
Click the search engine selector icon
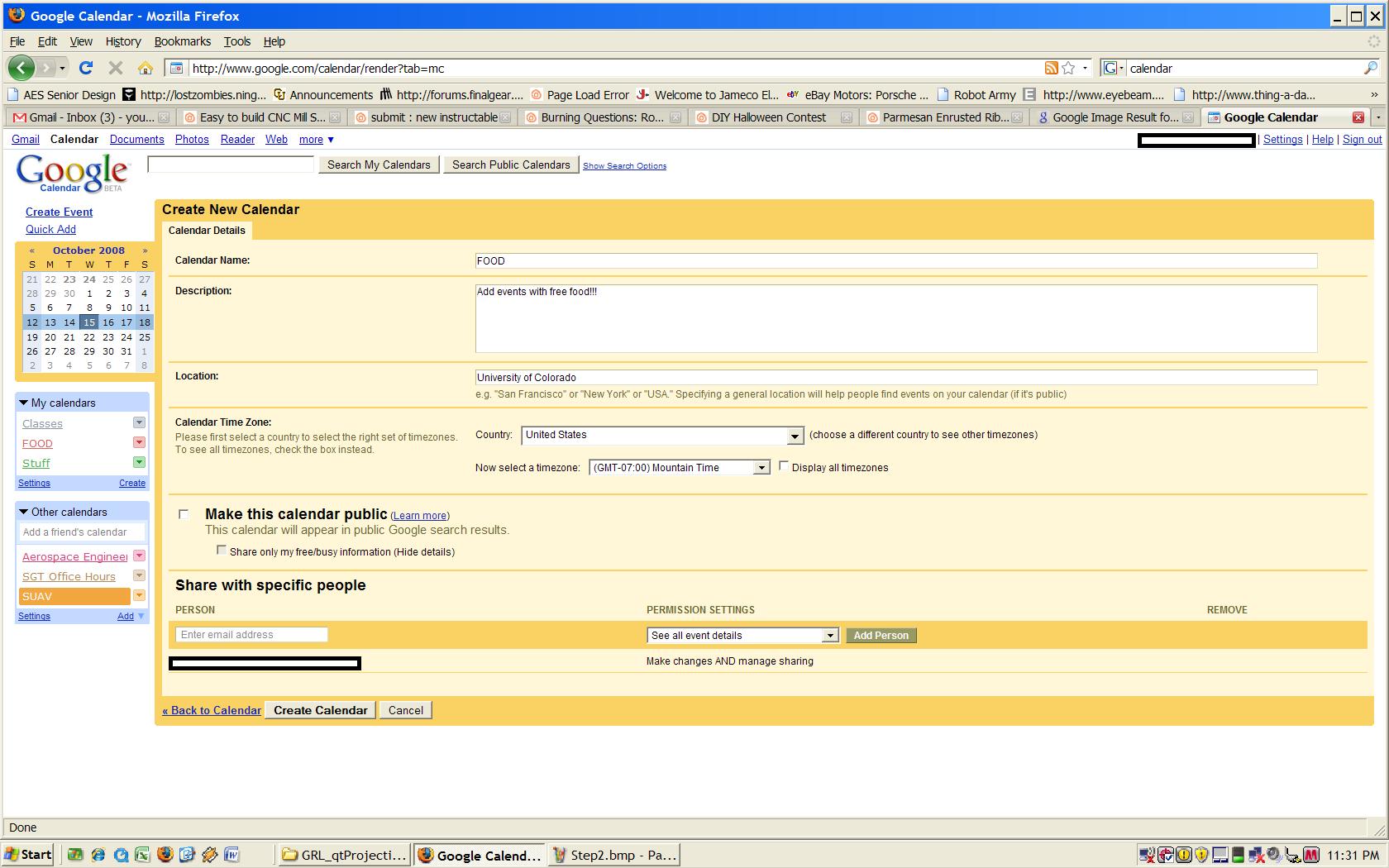pos(1112,68)
